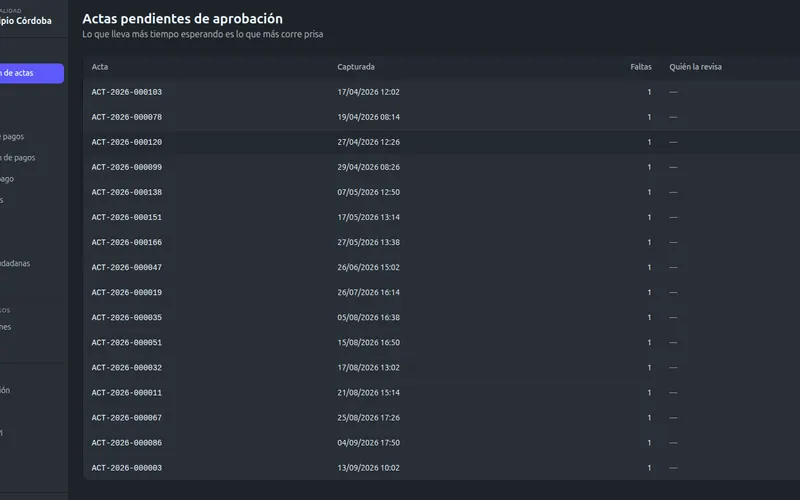
Task: Open acta ACT-2026-000067
Action: click(127, 417)
